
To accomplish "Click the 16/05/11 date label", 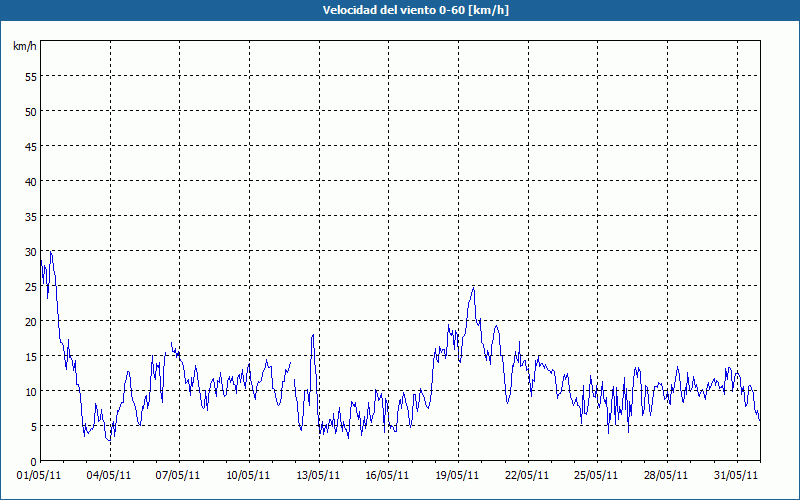I will pyautogui.click(x=388, y=475).
